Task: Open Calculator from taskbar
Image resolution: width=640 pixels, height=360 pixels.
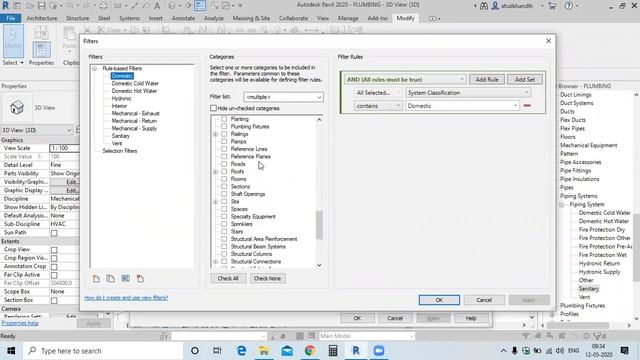Action: click(333, 351)
